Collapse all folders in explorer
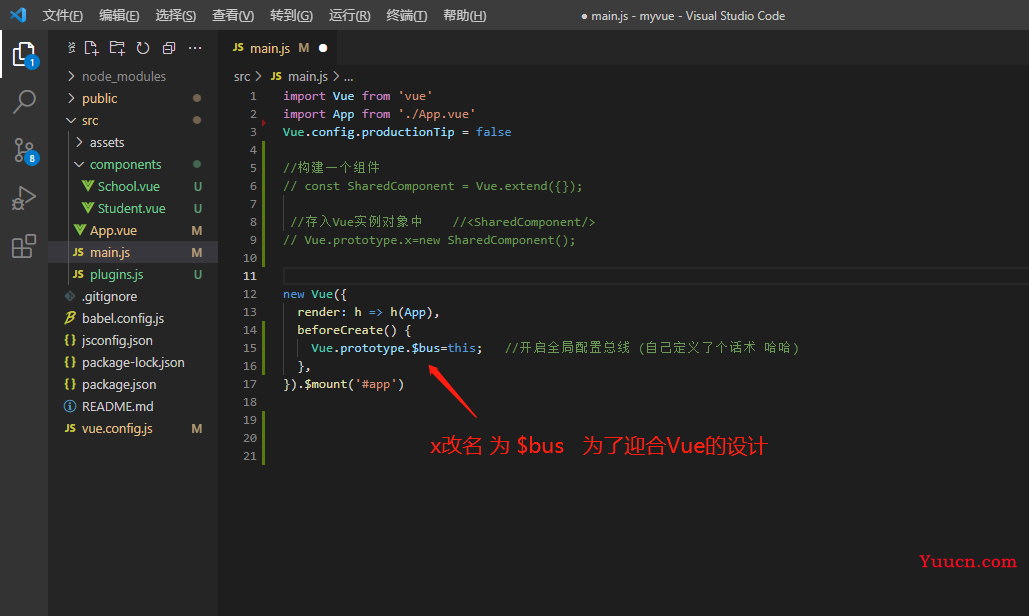This screenshot has height=616, width=1029. point(168,48)
